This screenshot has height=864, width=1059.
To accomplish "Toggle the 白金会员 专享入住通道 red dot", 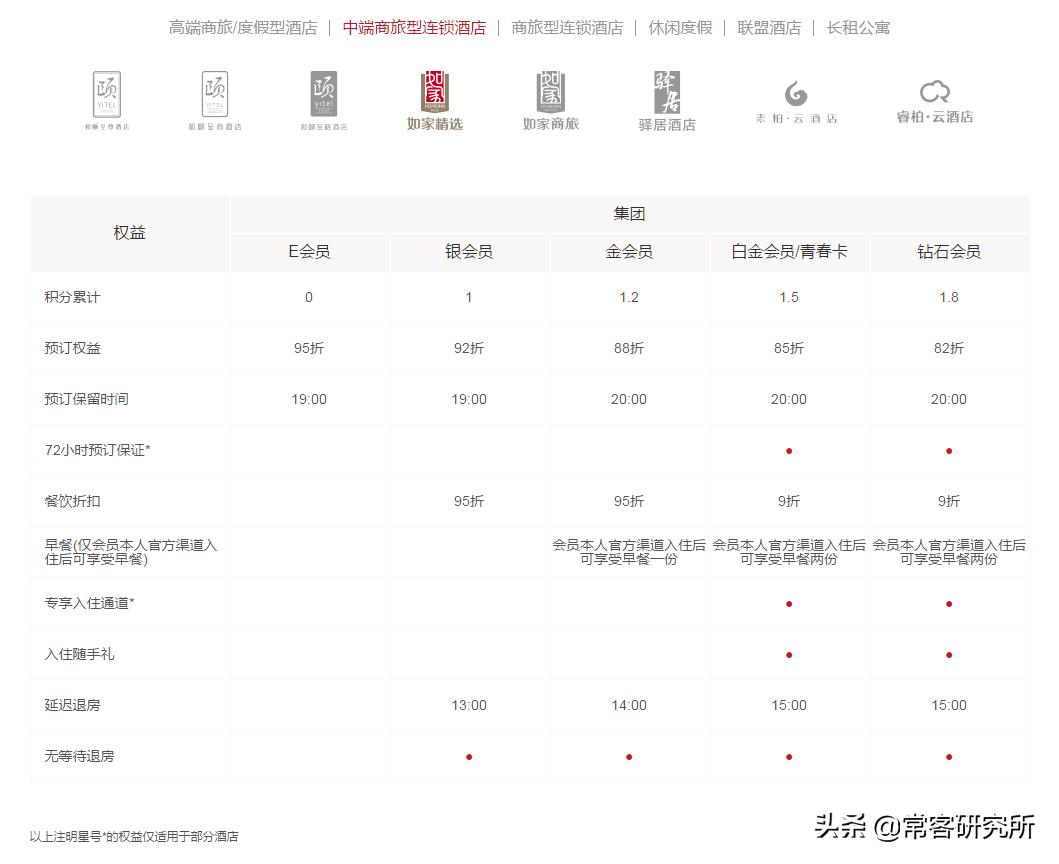I will pos(789,604).
